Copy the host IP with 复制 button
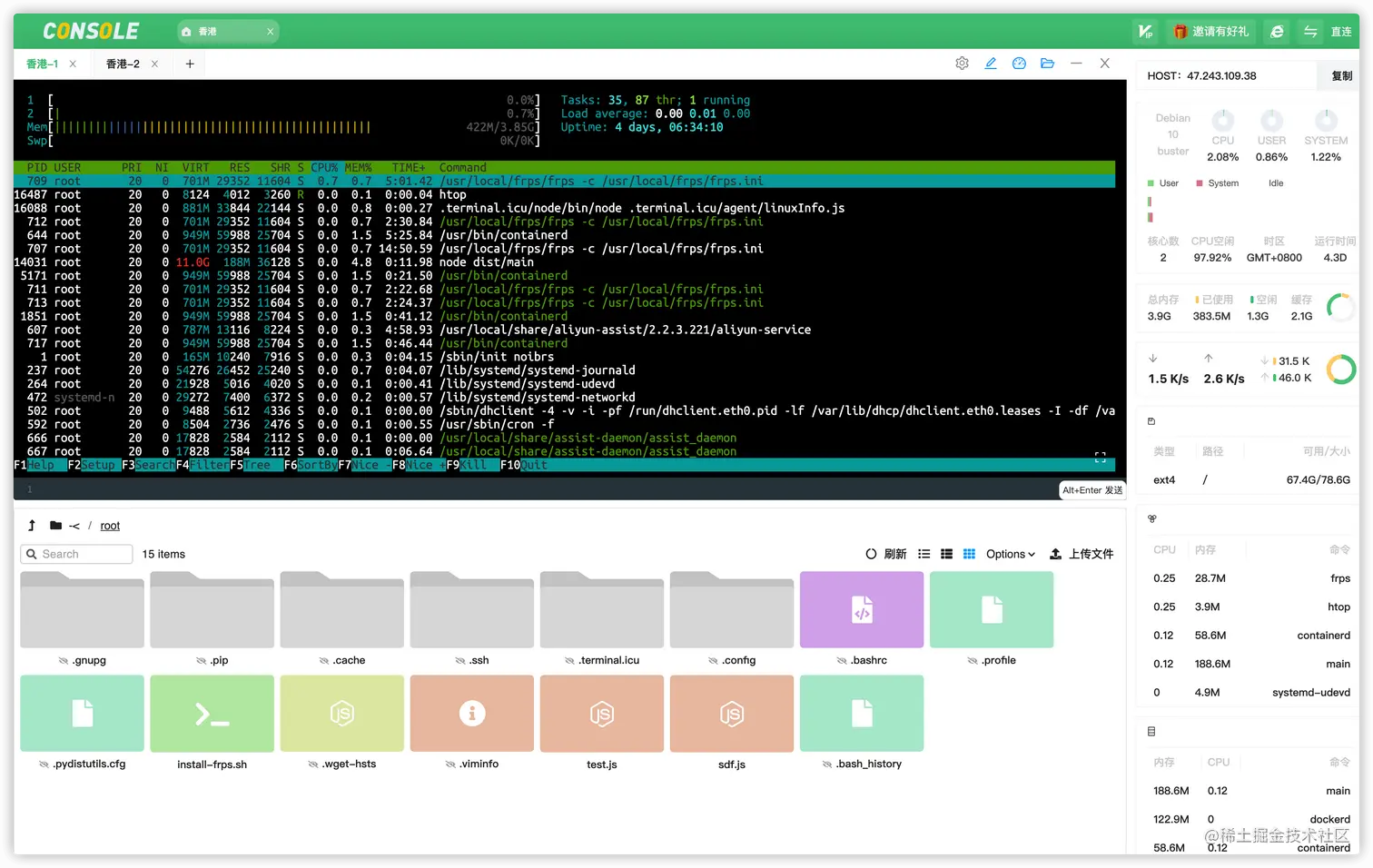The width and height of the screenshot is (1373, 868). click(x=1342, y=76)
